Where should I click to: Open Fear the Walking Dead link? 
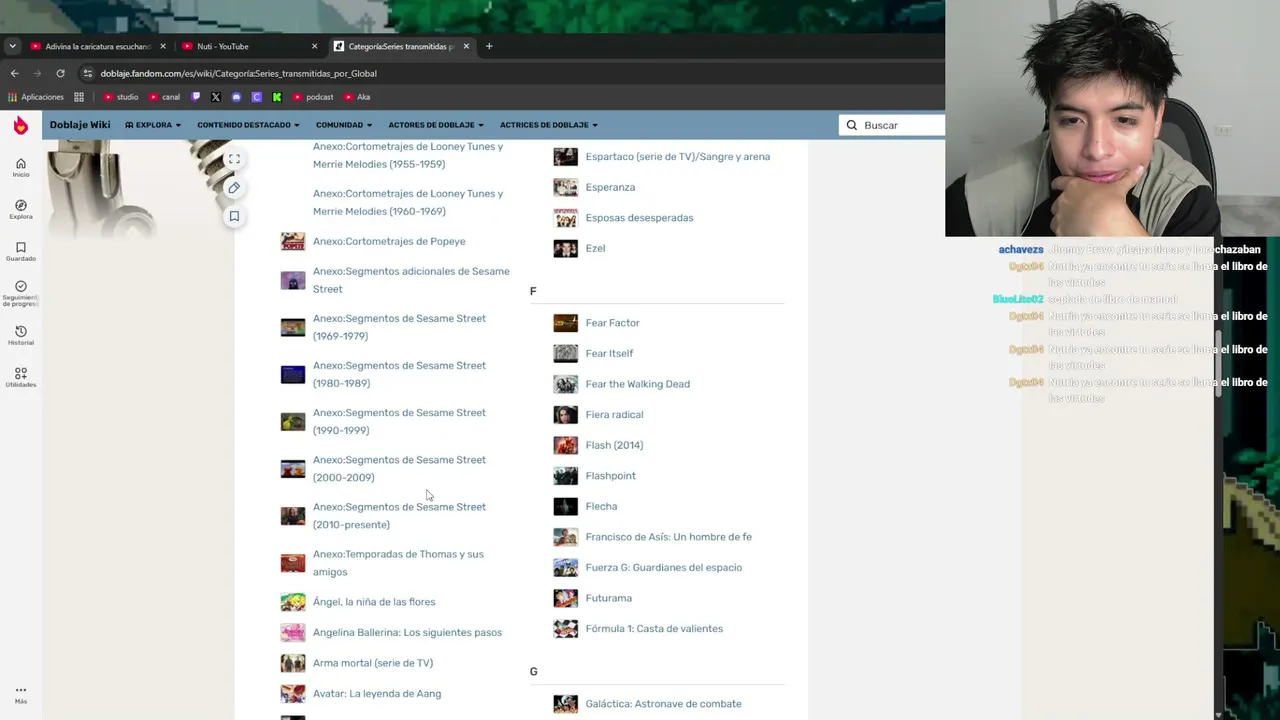637,384
